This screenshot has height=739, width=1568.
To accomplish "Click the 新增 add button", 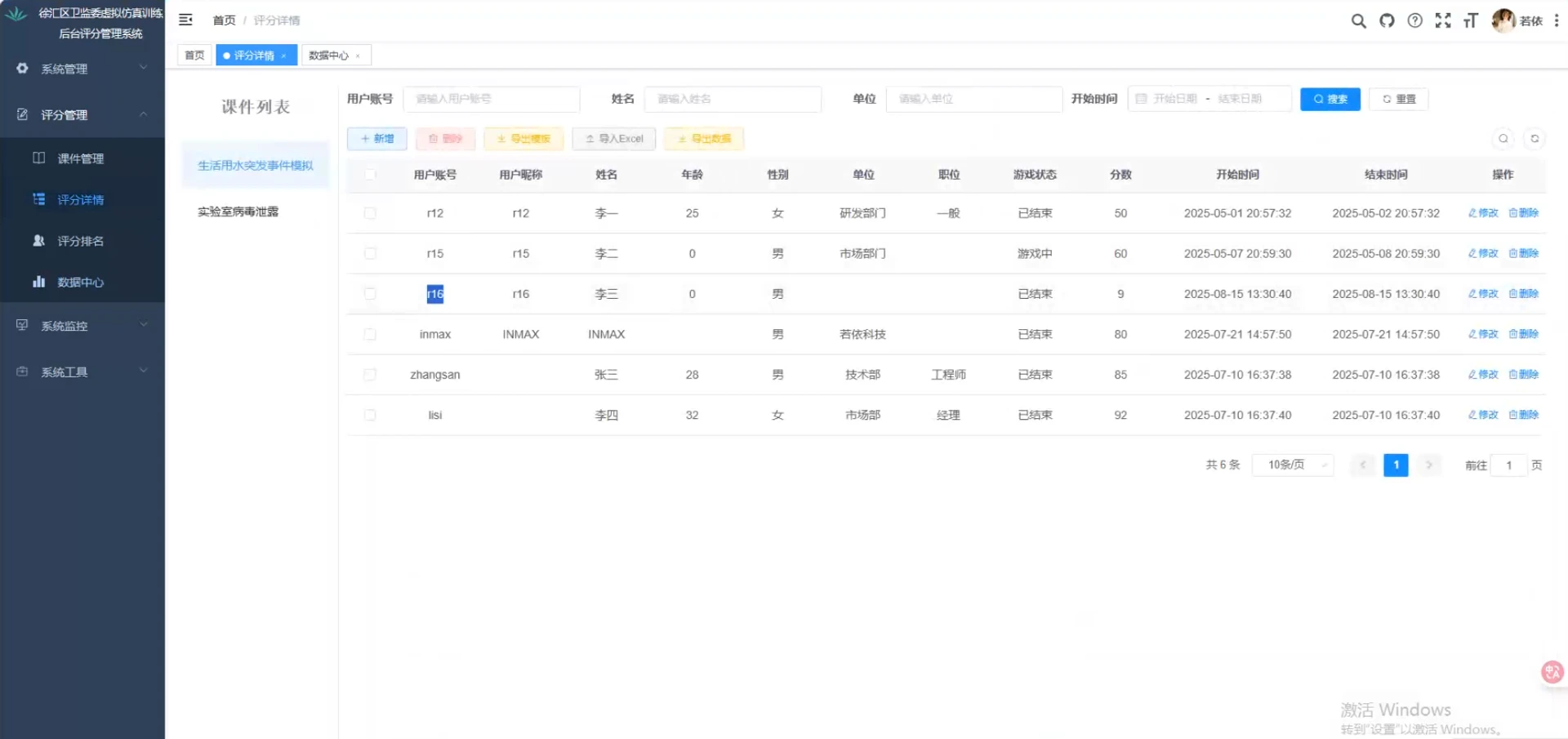I will [x=377, y=139].
